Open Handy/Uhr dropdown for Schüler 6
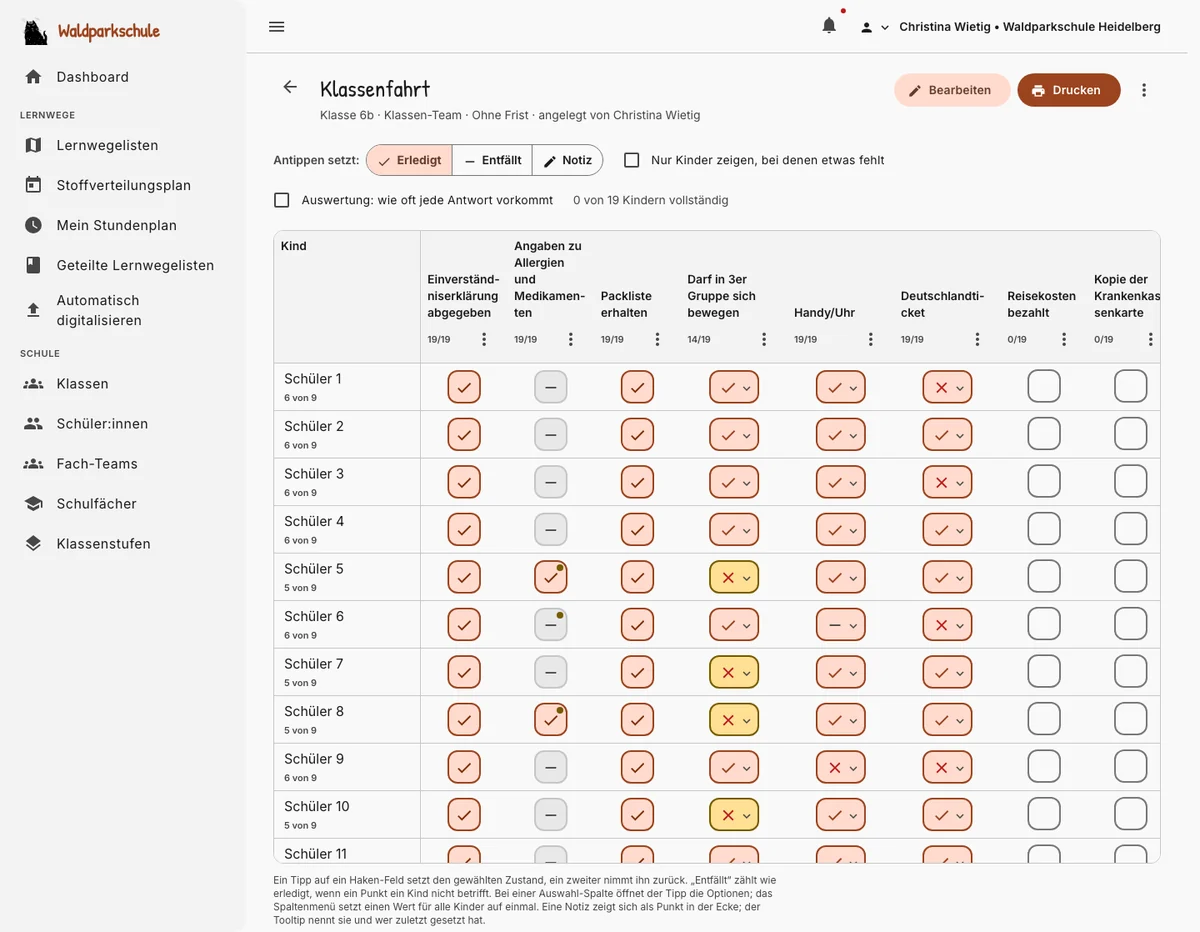Screen dimensions: 1200x932 pos(841,625)
